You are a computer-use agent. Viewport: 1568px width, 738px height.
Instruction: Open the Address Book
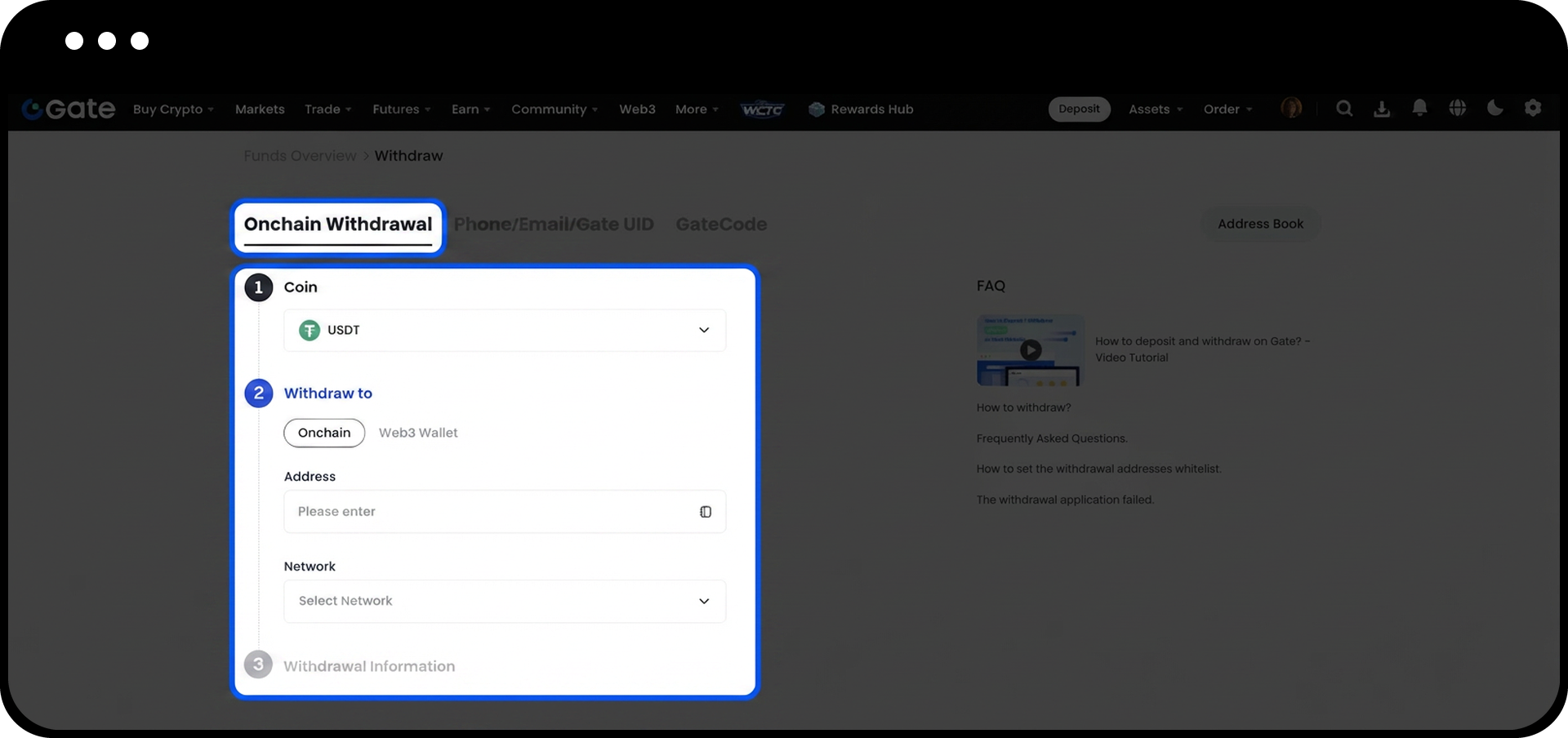[1260, 225]
